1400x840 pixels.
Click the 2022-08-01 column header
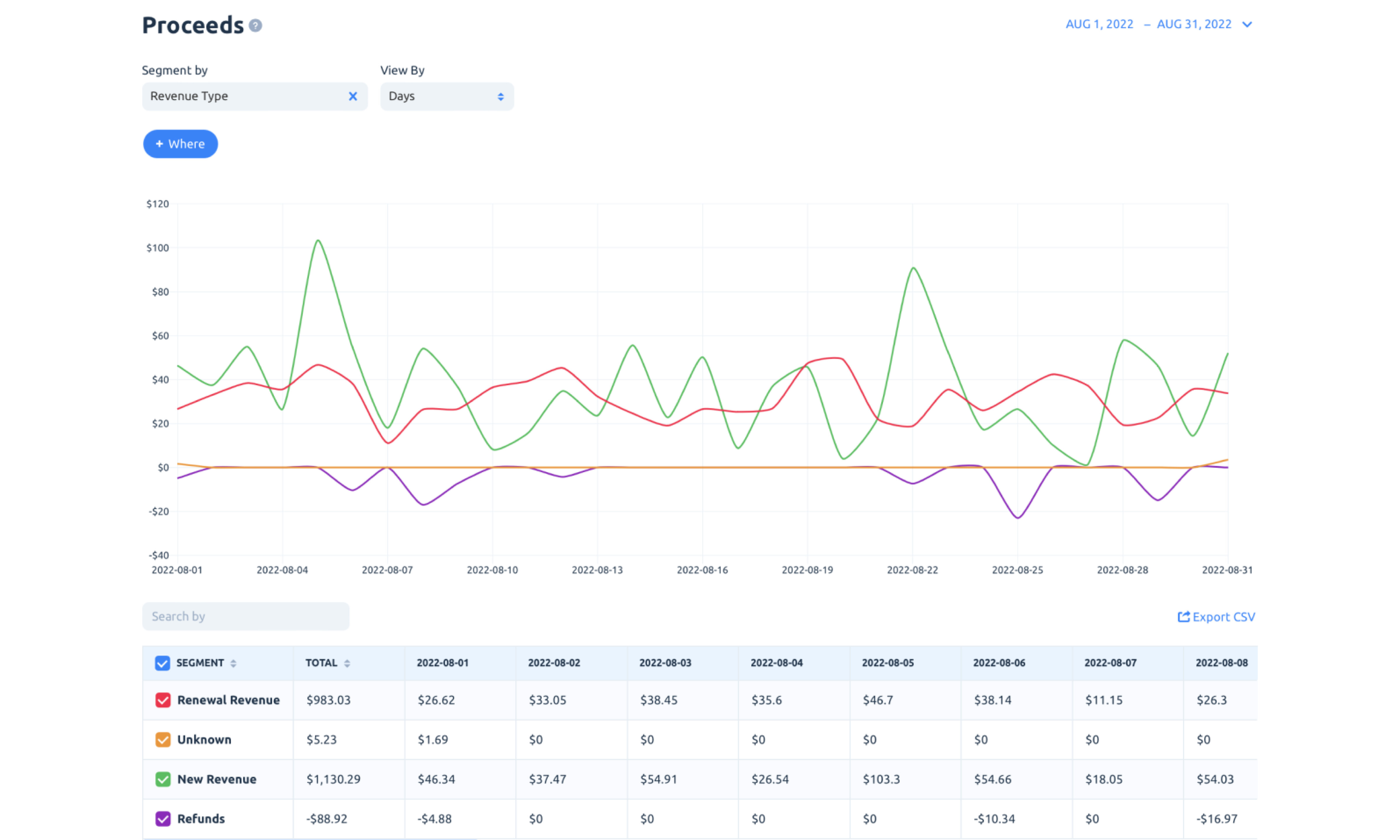[442, 663]
